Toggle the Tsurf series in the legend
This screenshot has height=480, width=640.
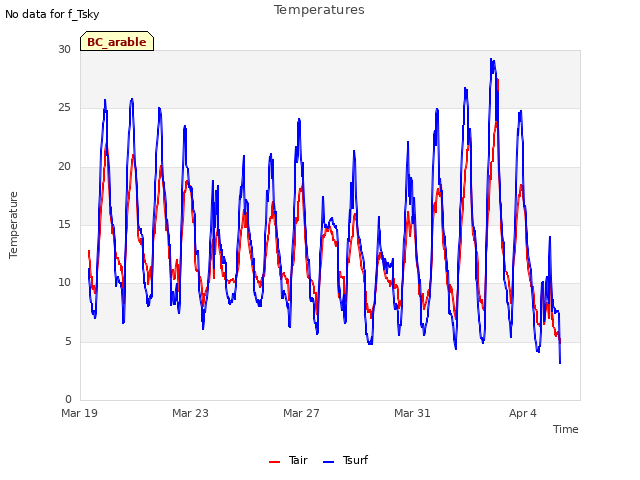point(345,460)
